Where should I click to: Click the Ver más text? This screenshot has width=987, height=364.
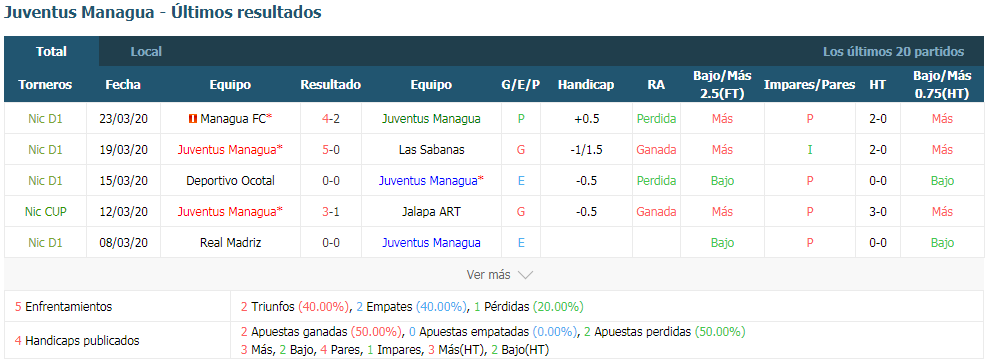click(488, 275)
